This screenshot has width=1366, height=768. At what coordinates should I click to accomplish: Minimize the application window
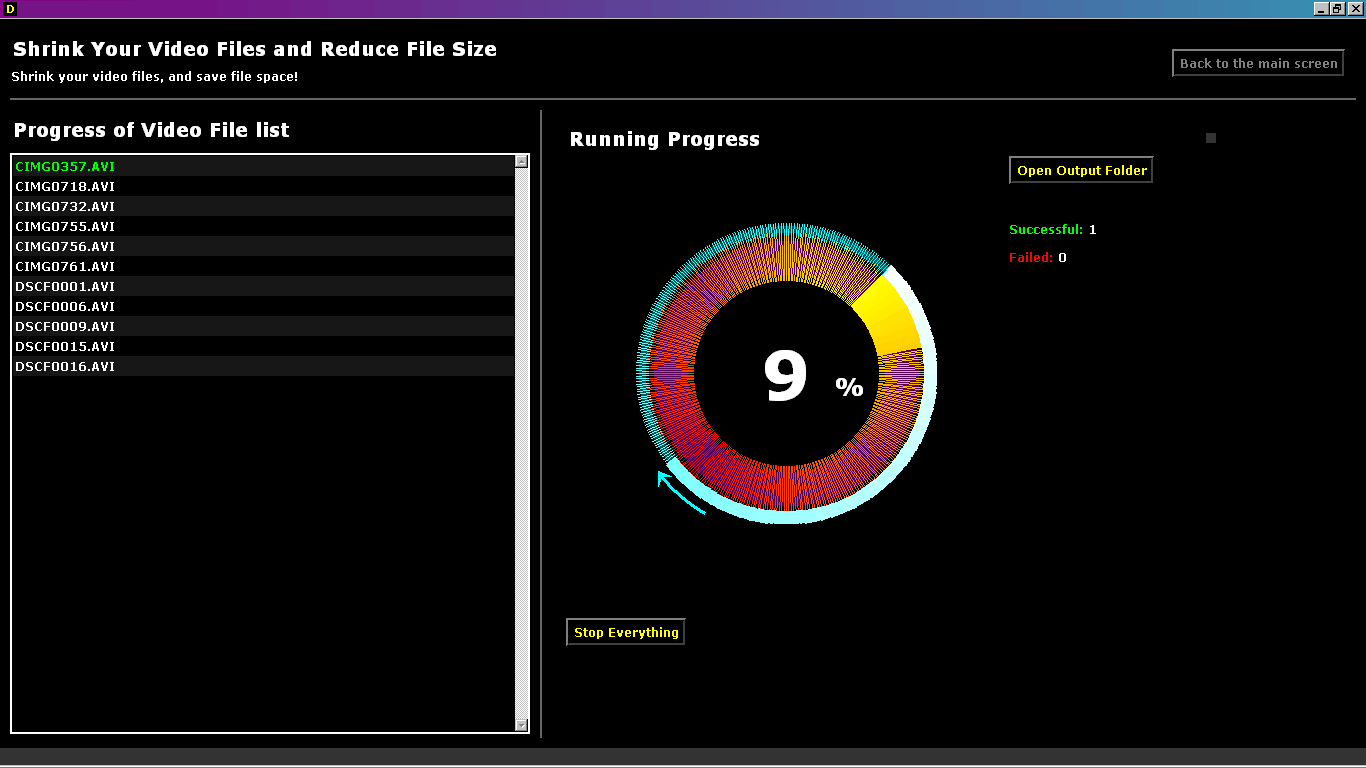click(x=1321, y=8)
